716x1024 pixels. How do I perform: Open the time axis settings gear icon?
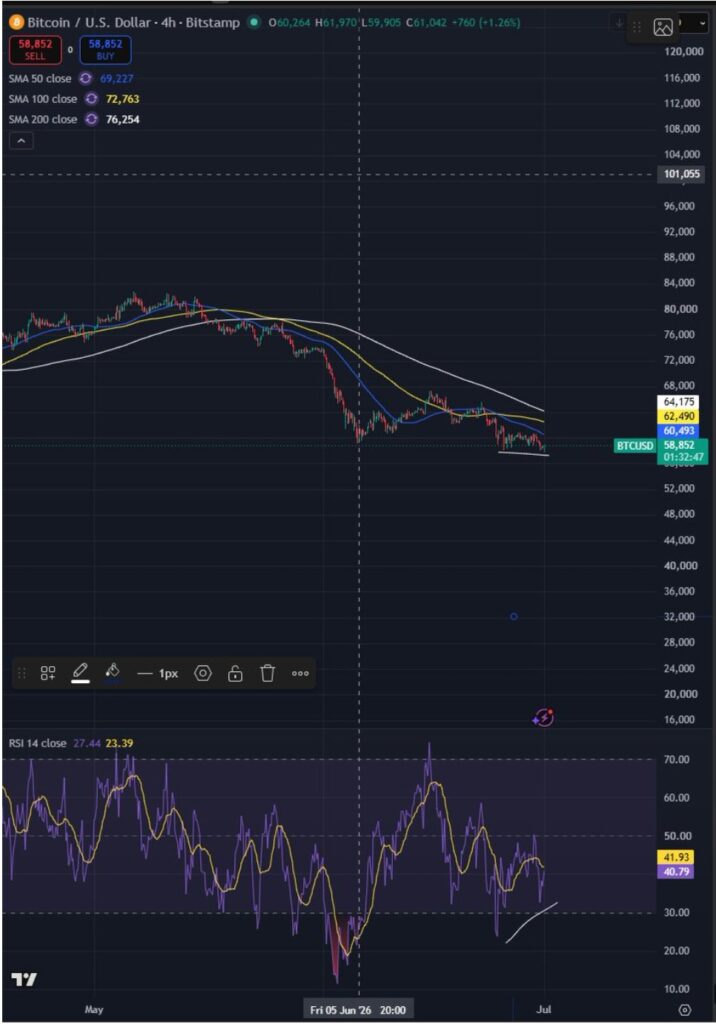click(x=685, y=1010)
